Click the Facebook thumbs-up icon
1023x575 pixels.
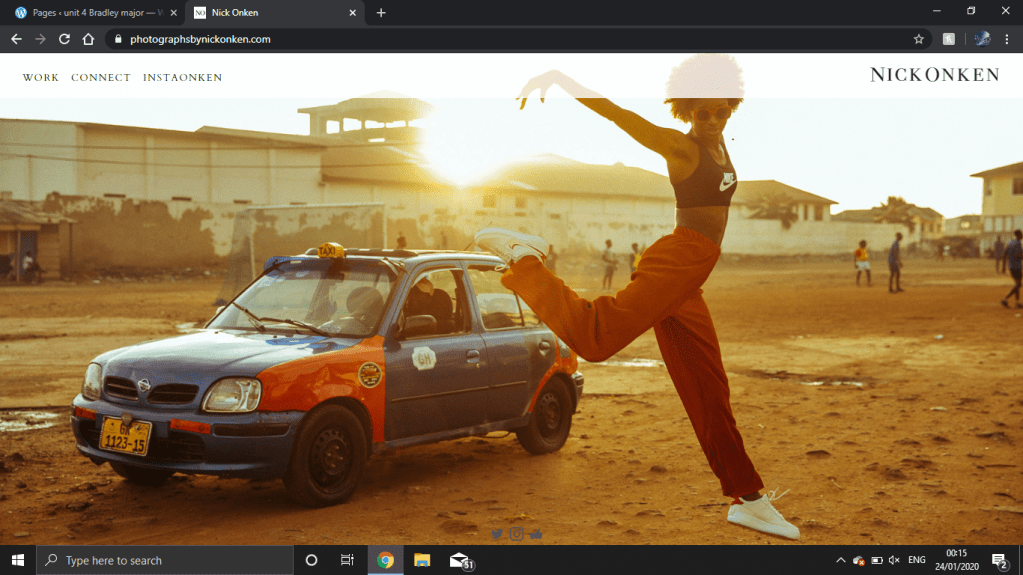pos(536,534)
